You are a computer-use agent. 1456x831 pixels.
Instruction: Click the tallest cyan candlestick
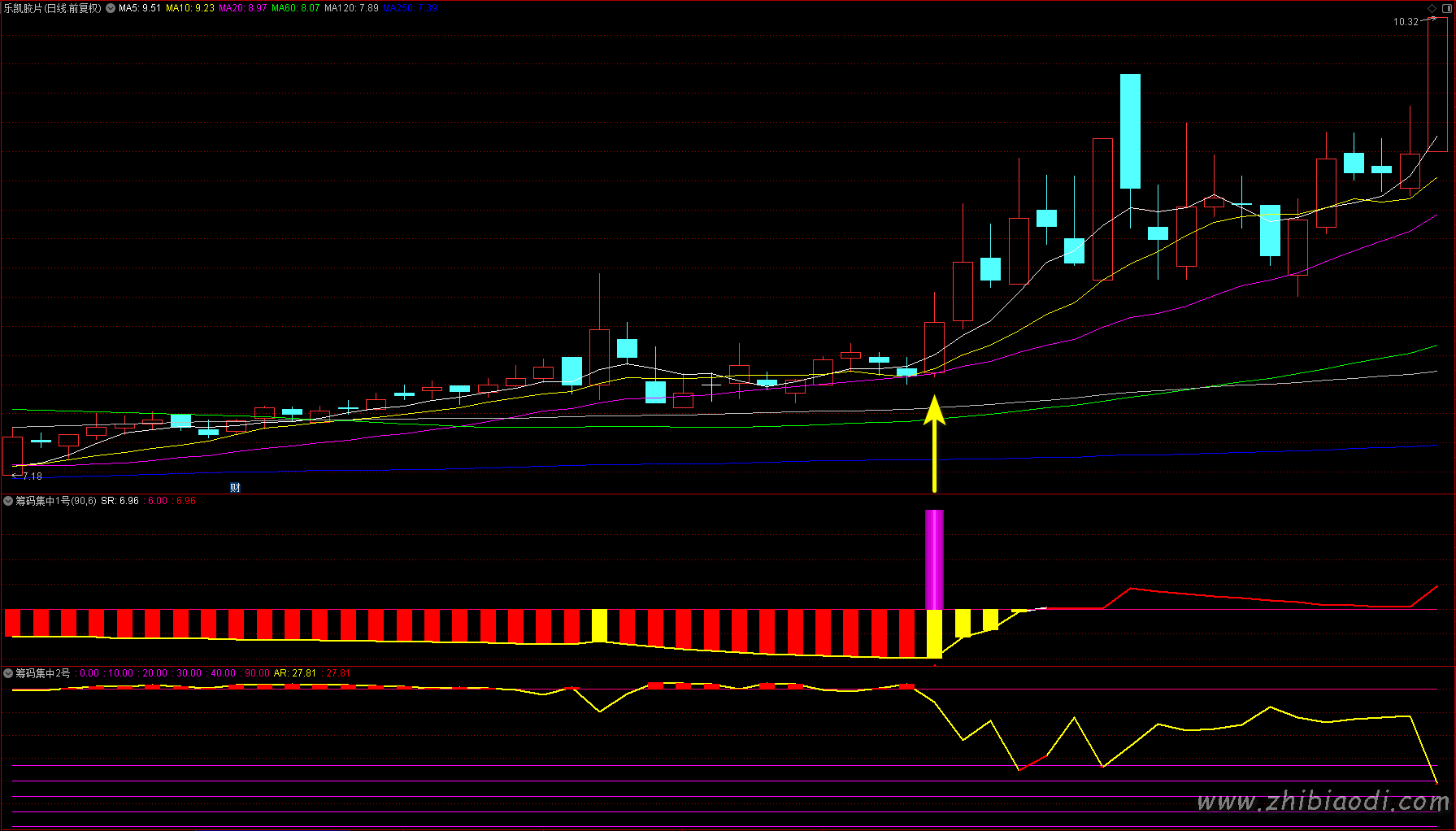pos(1130,131)
